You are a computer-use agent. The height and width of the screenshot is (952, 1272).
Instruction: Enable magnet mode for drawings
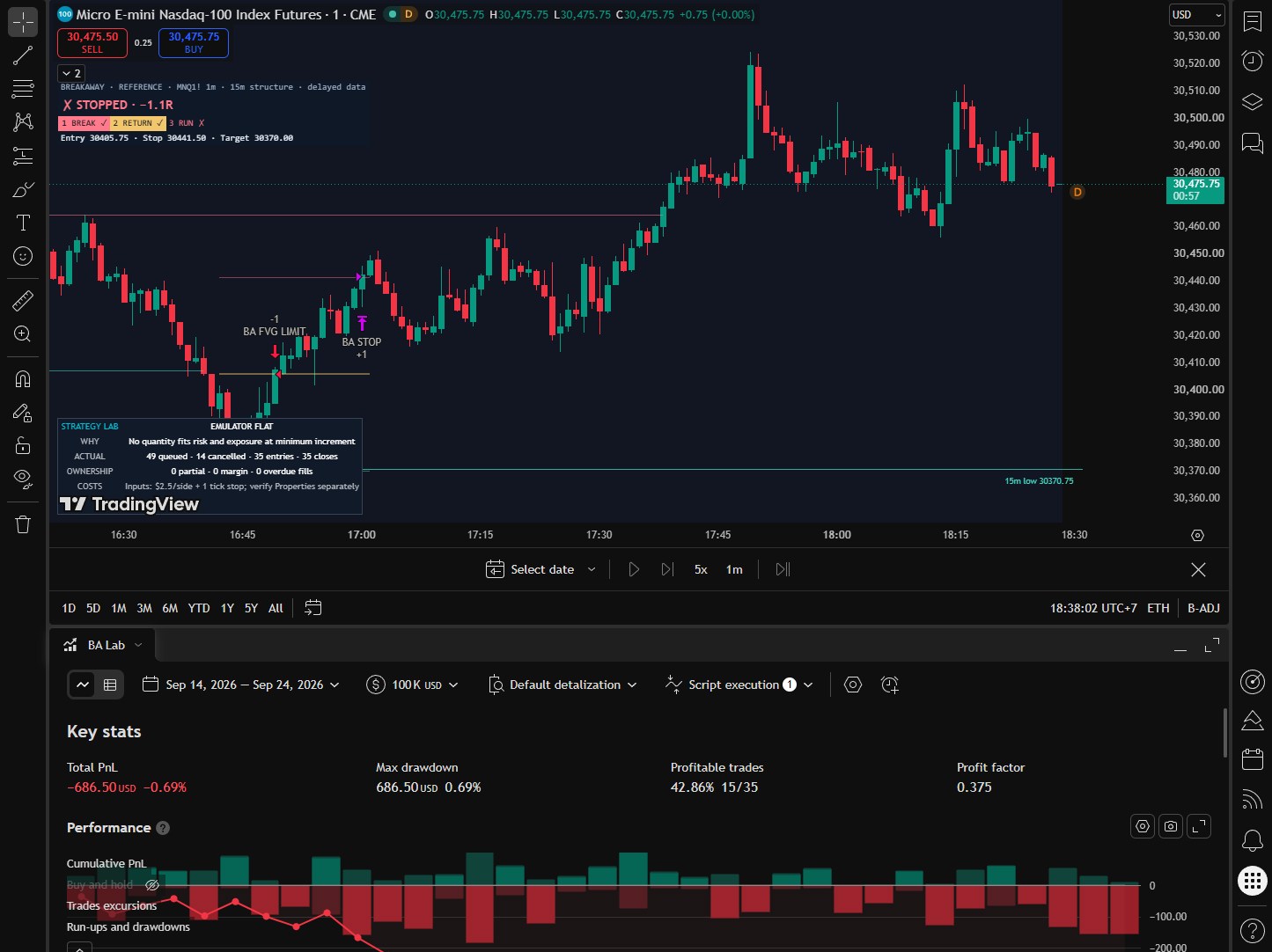(23, 379)
